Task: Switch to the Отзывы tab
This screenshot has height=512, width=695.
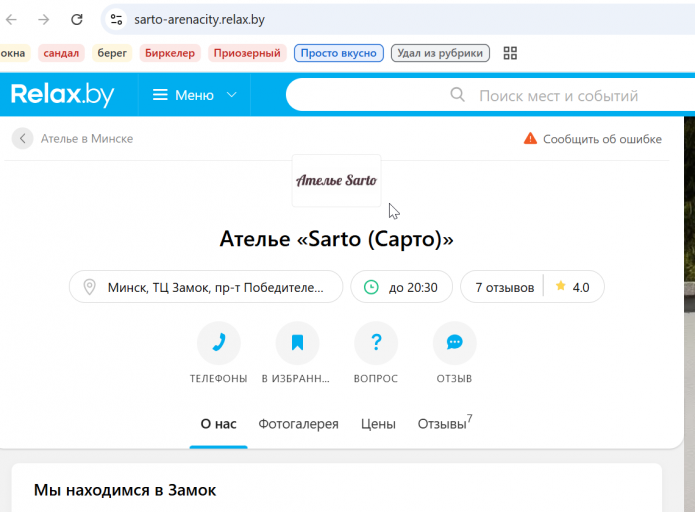Action: pos(445,423)
